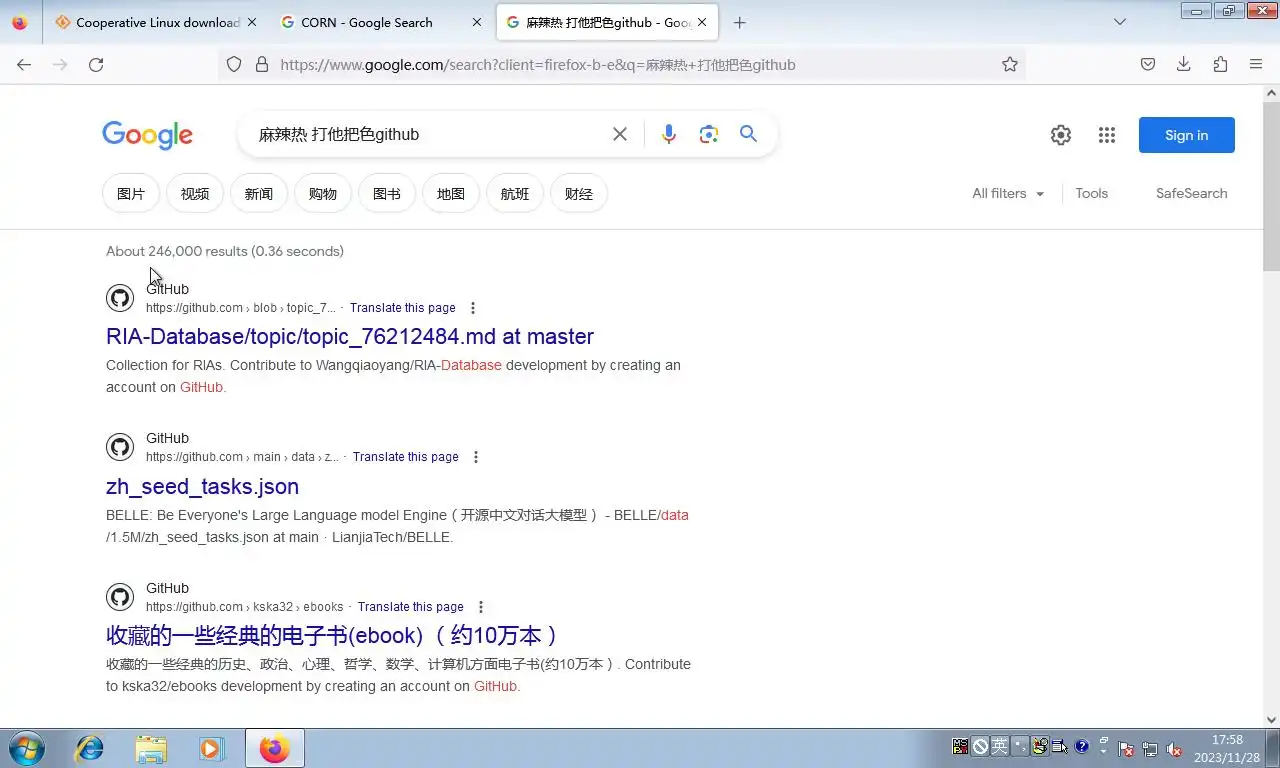
Task: Clear the Google search box text
Action: (620, 134)
